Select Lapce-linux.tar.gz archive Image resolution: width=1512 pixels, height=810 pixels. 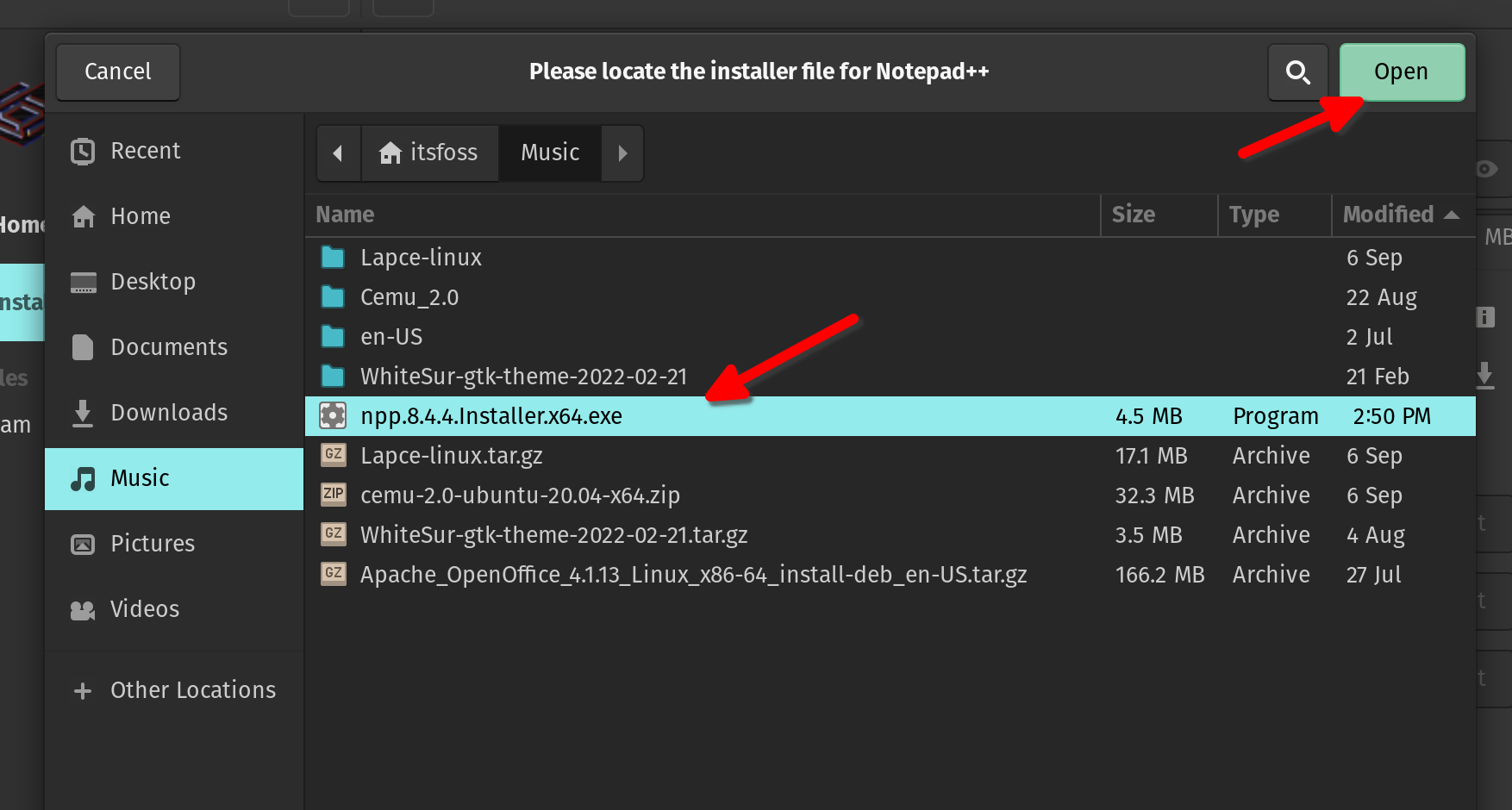[x=890, y=456]
